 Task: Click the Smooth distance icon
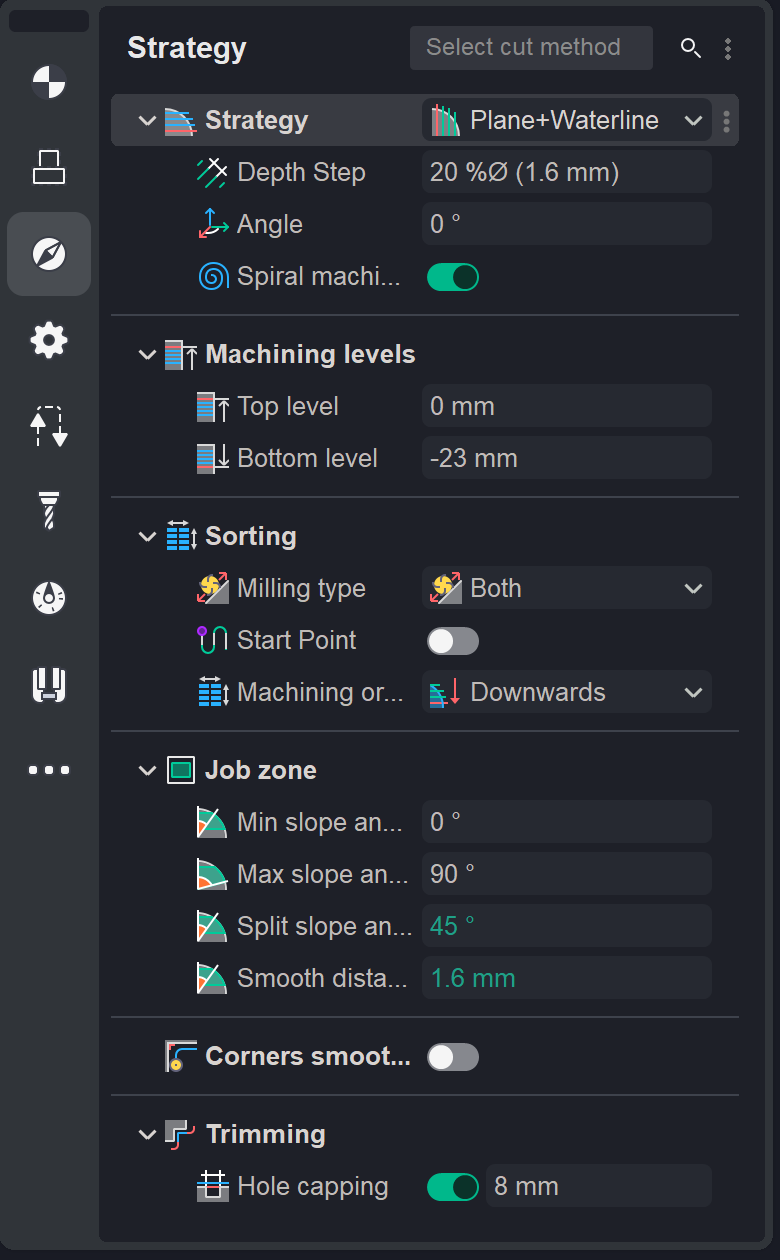(x=213, y=978)
